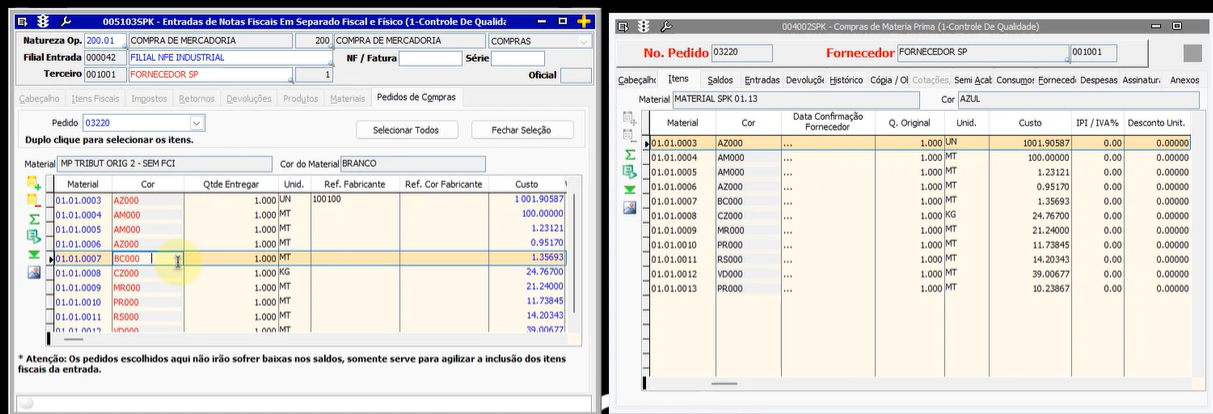Click add-row icon in Compras window grid toolbar
This screenshot has height=414, width=1213.
point(629,118)
